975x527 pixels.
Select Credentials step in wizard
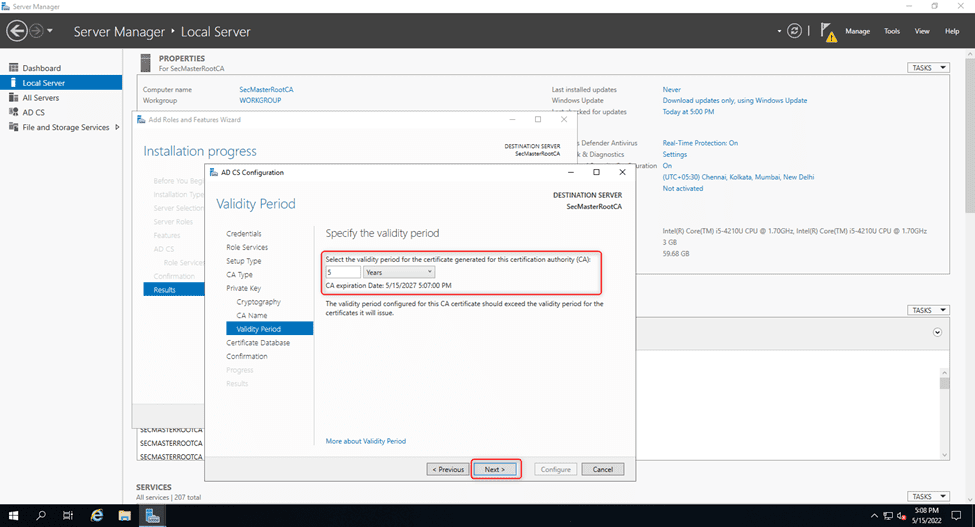click(x=244, y=234)
